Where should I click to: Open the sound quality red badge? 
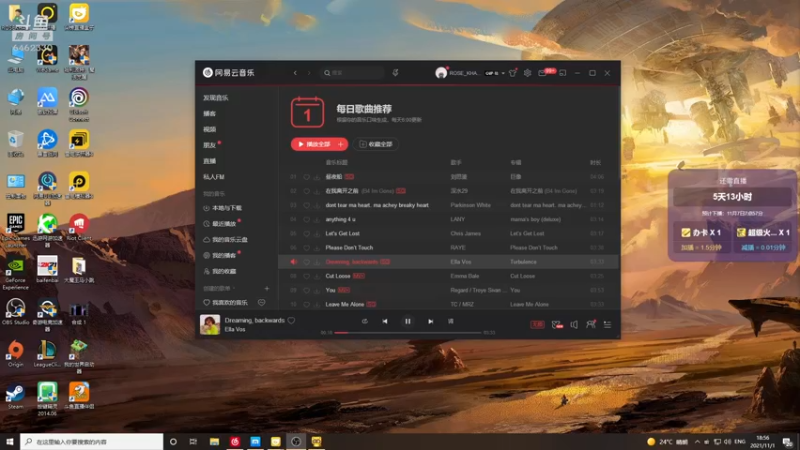(537, 324)
